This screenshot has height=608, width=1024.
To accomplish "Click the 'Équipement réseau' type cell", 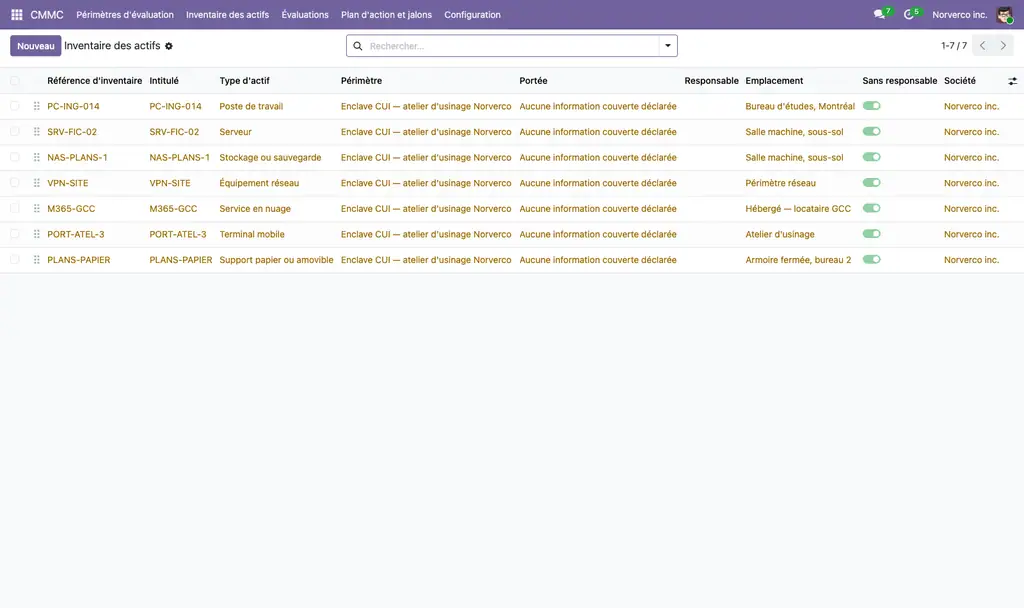I will (259, 183).
